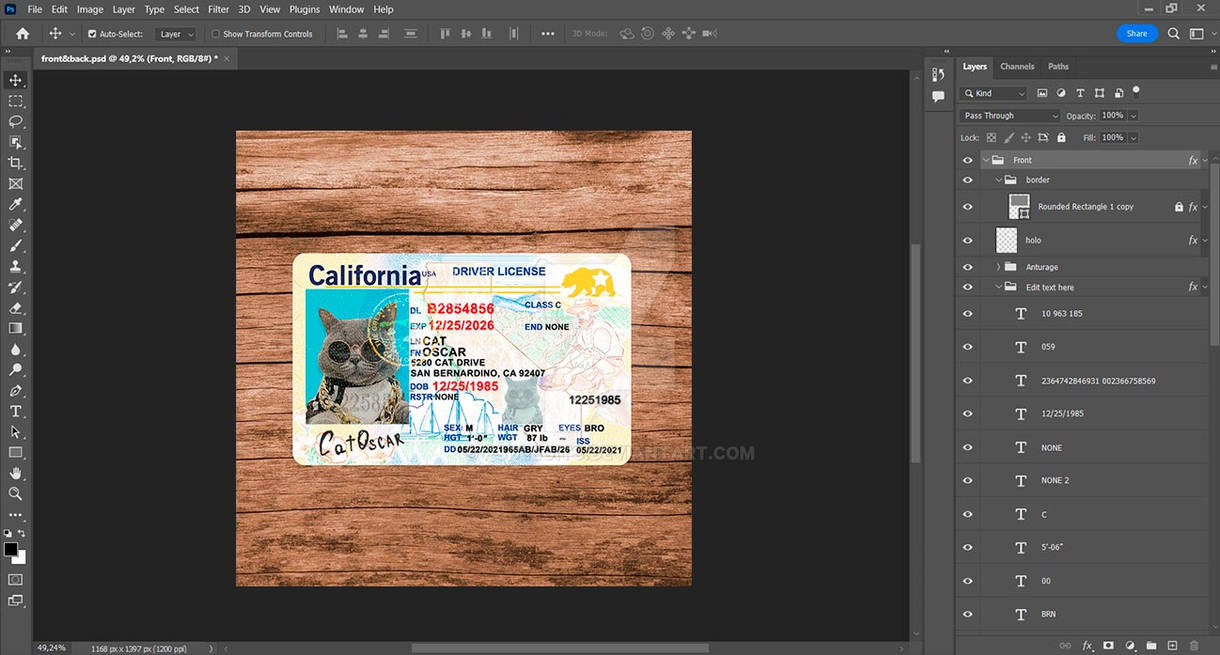Click the Share button
This screenshot has height=655, width=1220.
(x=1137, y=33)
